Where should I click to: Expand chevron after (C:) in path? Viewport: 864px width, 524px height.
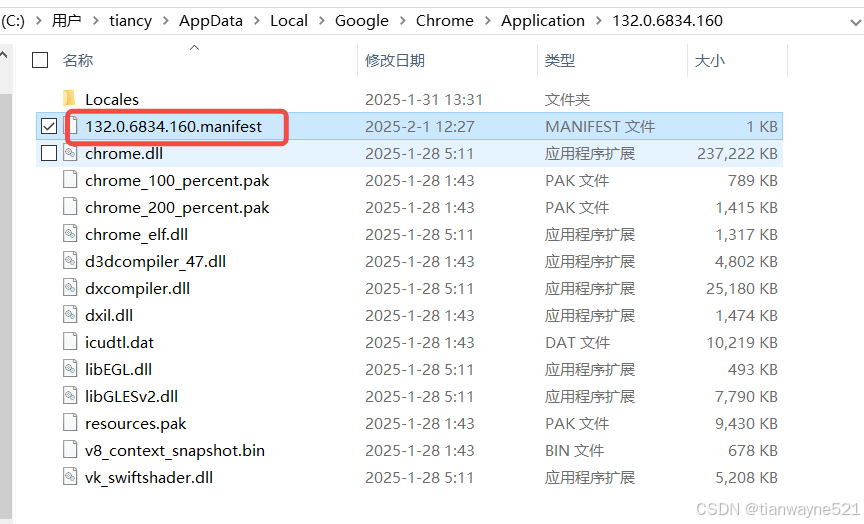[x=39, y=21]
